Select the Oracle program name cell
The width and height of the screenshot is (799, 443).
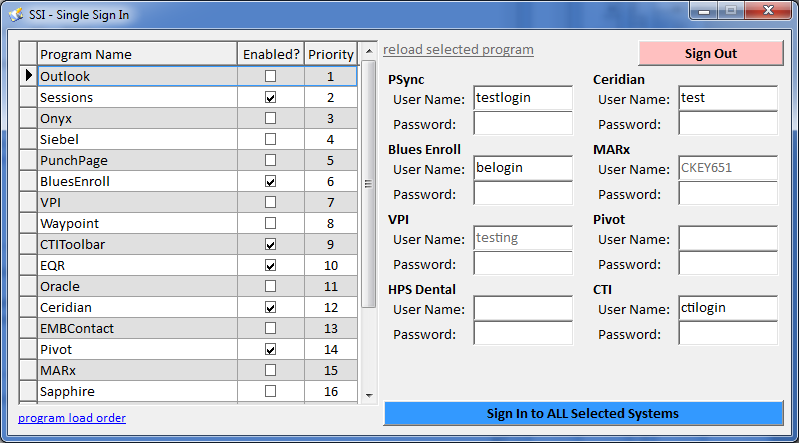137,286
